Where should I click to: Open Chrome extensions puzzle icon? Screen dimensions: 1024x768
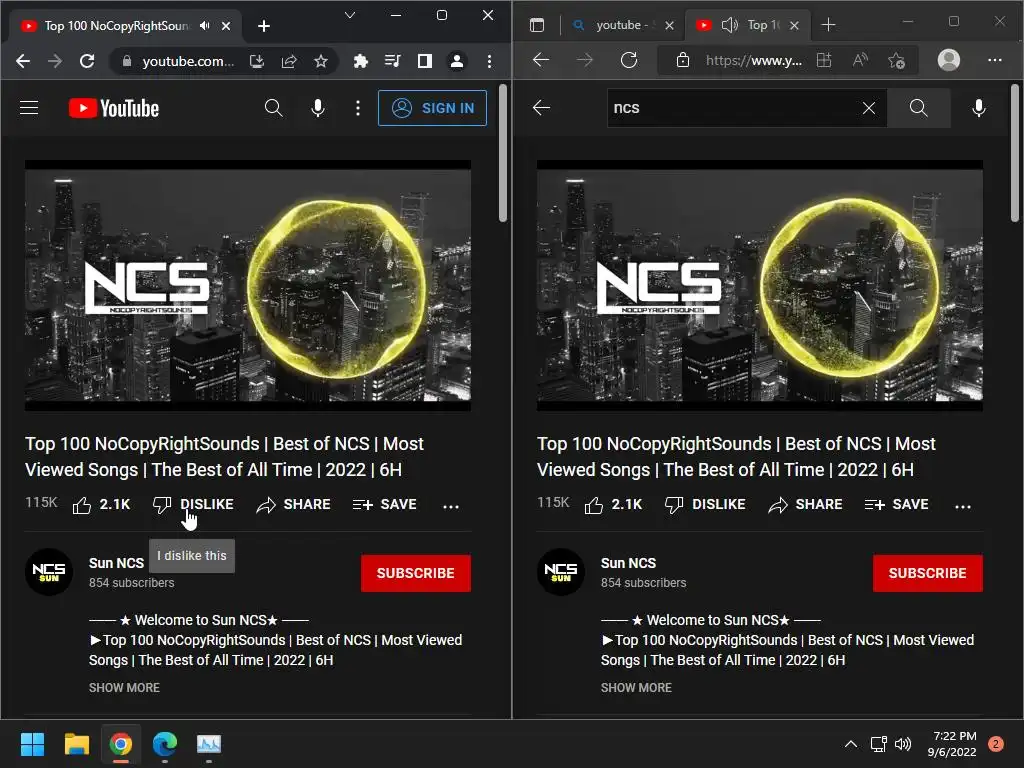point(360,61)
